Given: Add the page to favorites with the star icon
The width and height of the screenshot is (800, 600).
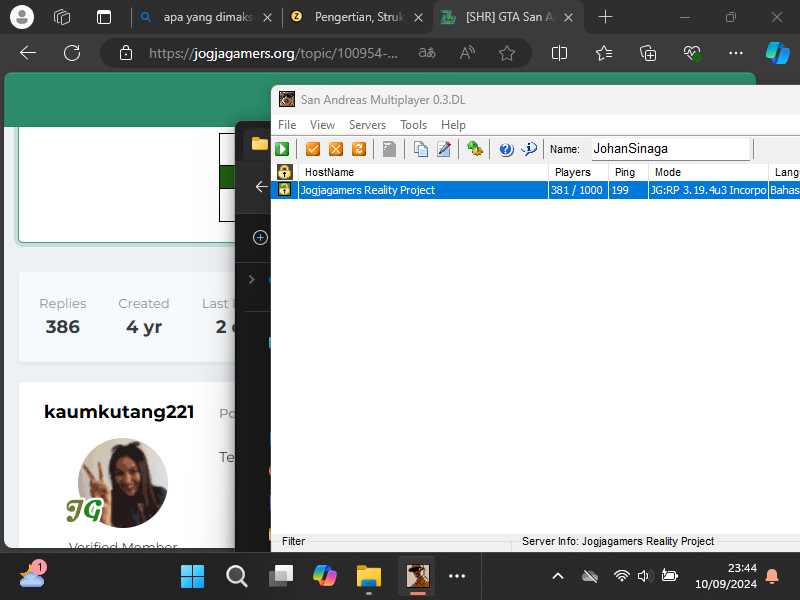Looking at the screenshot, I should (507, 53).
